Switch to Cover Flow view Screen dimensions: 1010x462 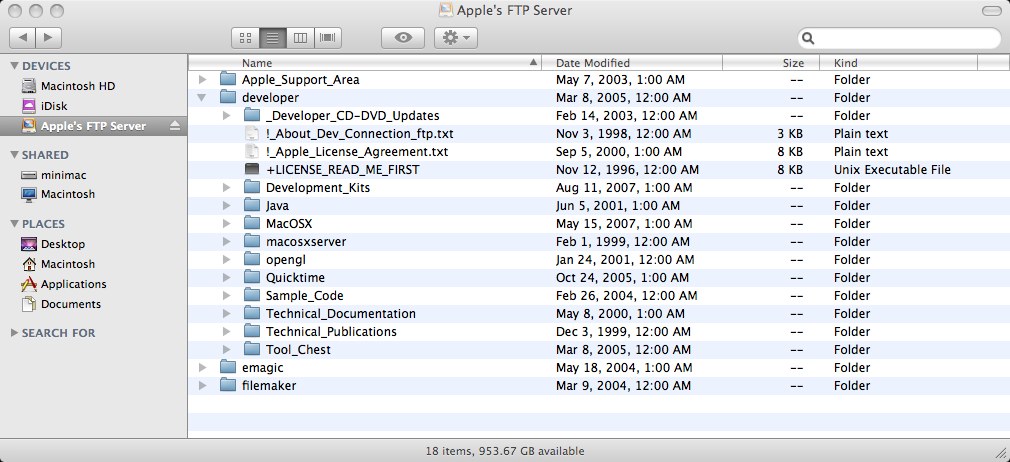coord(328,38)
